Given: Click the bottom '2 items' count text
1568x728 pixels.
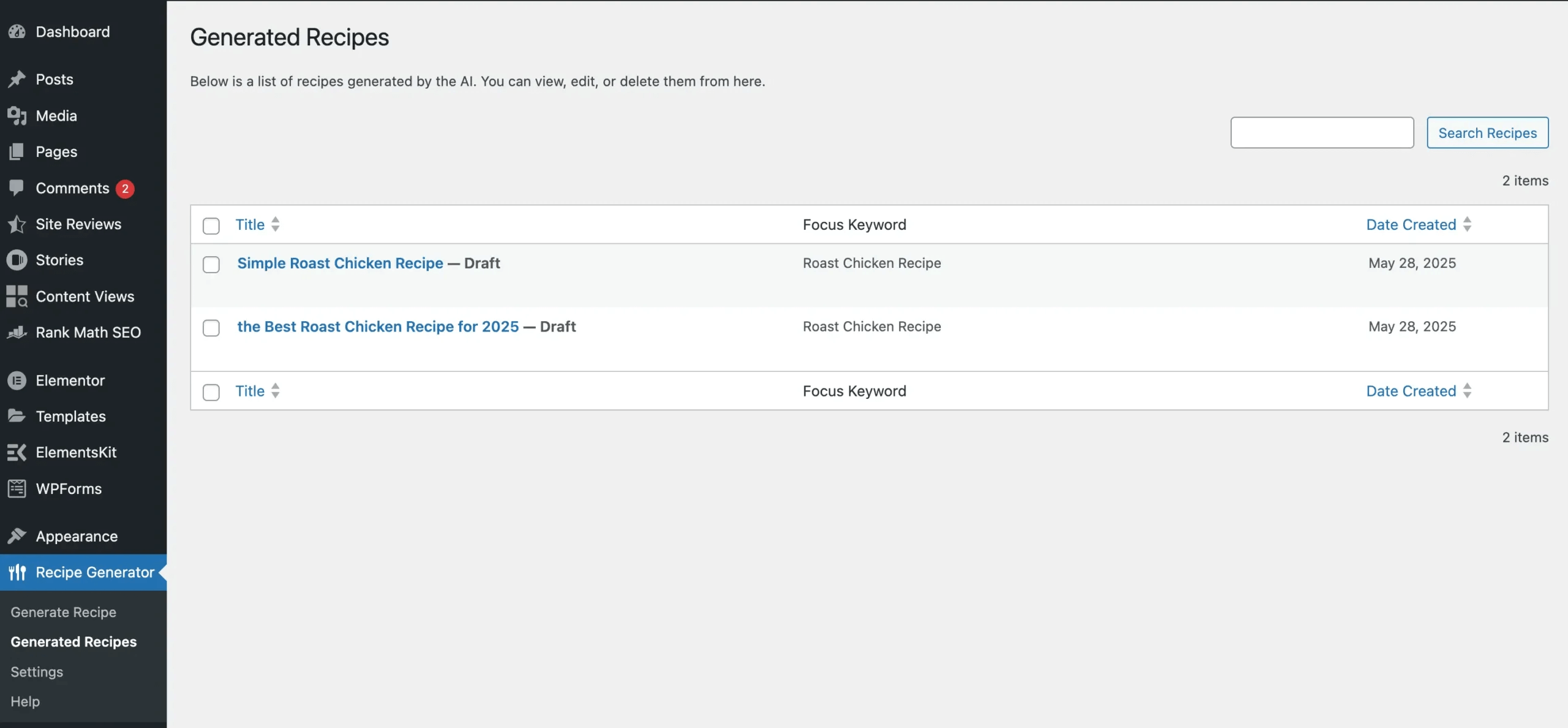Looking at the screenshot, I should pyautogui.click(x=1525, y=438).
